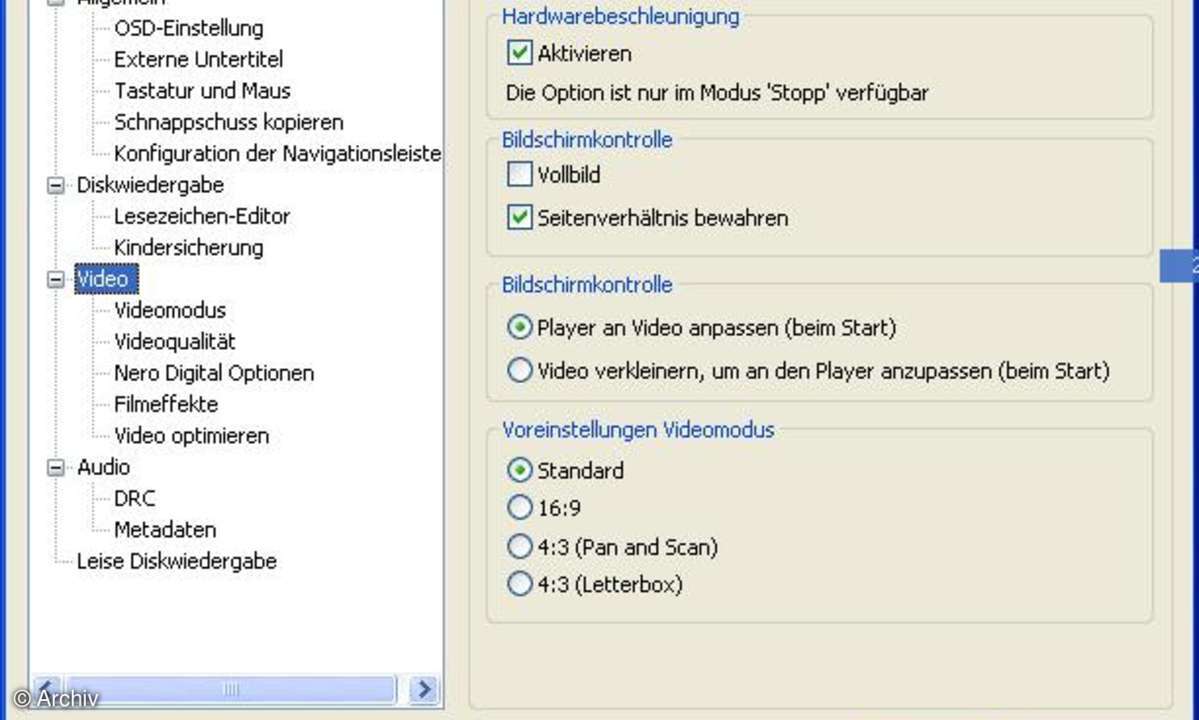Viewport: 1199px width, 720px height.
Task: Collapse the Diskwiedergabe tree node
Action: click(x=56, y=186)
